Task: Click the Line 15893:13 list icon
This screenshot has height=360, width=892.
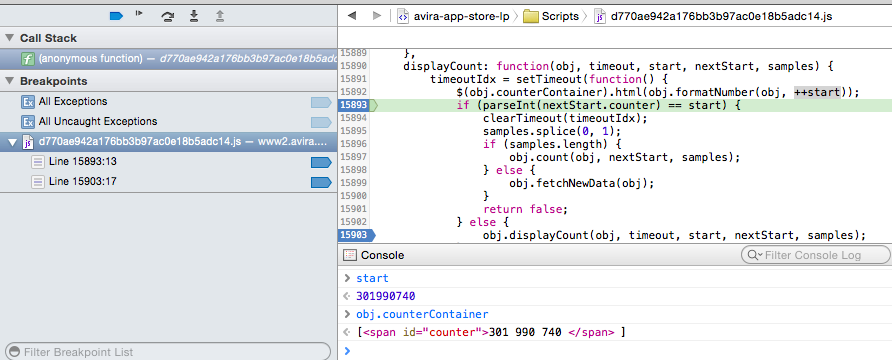Action: pos(38,162)
